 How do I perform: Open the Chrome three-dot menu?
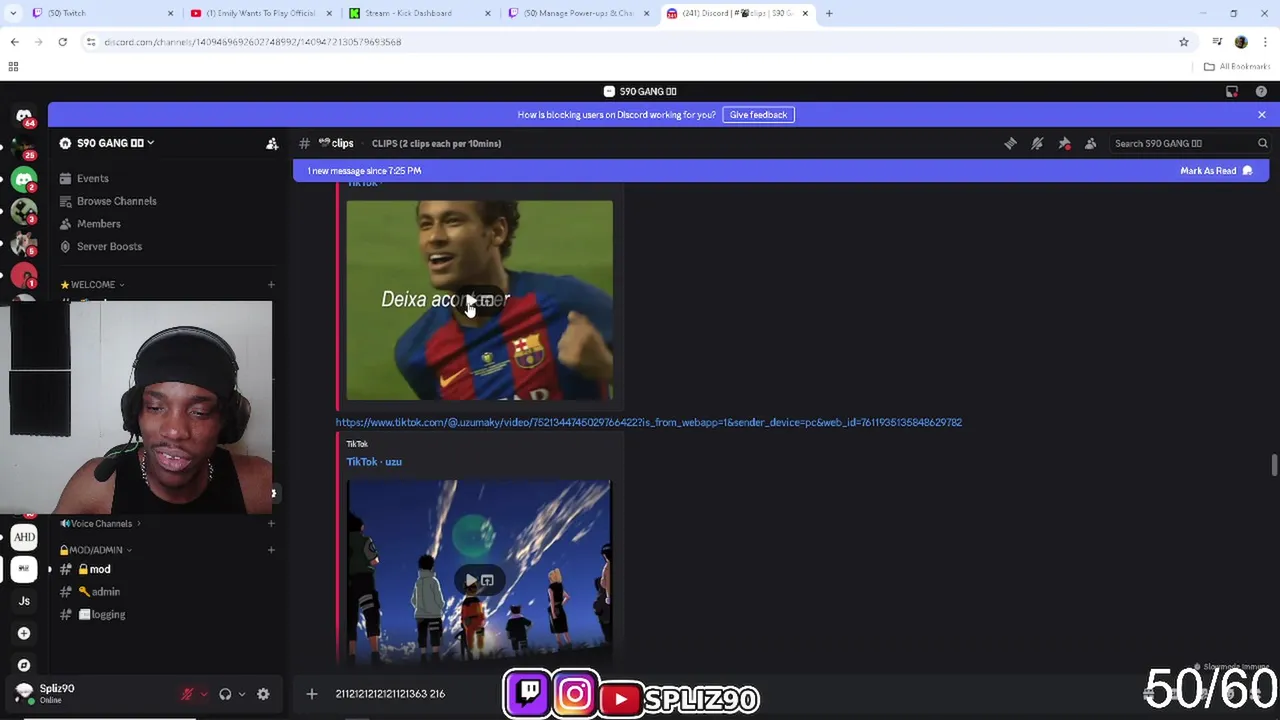pos(1265,42)
